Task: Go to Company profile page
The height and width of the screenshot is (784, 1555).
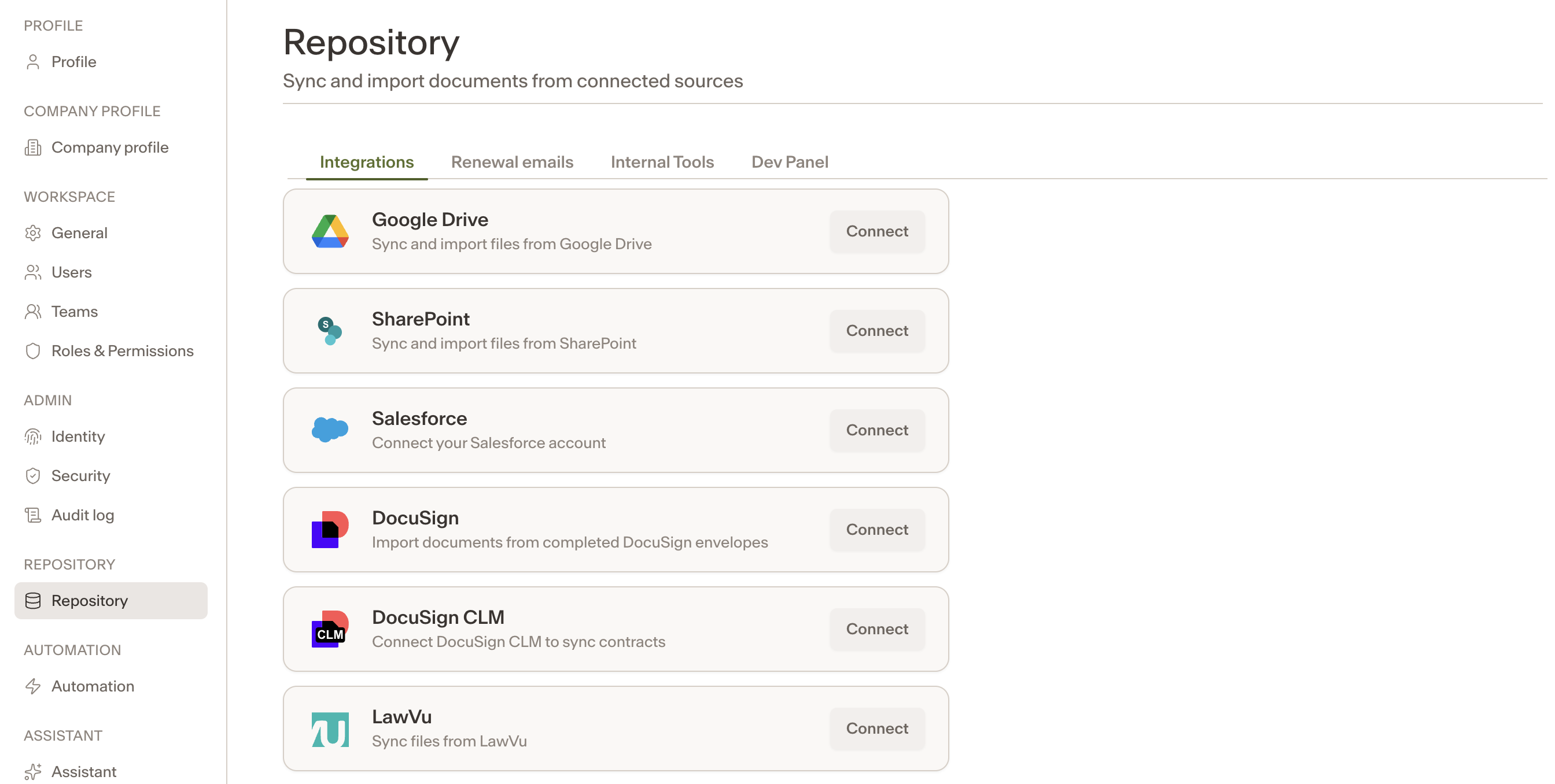Action: (111, 148)
